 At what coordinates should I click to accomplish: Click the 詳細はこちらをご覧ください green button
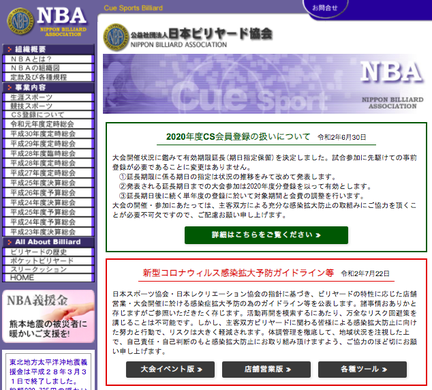[266, 235]
